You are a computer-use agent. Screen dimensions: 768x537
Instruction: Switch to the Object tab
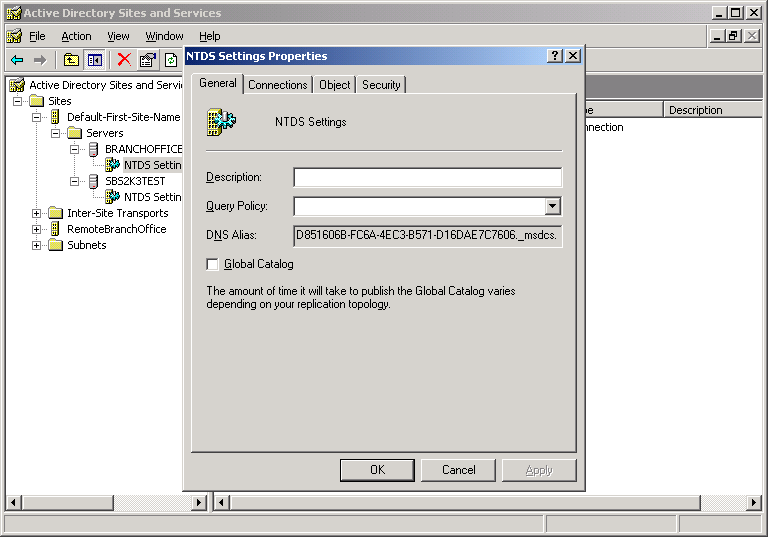(335, 85)
